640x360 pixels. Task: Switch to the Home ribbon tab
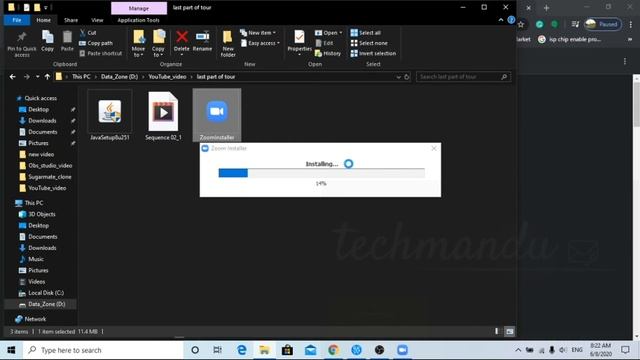click(x=43, y=20)
